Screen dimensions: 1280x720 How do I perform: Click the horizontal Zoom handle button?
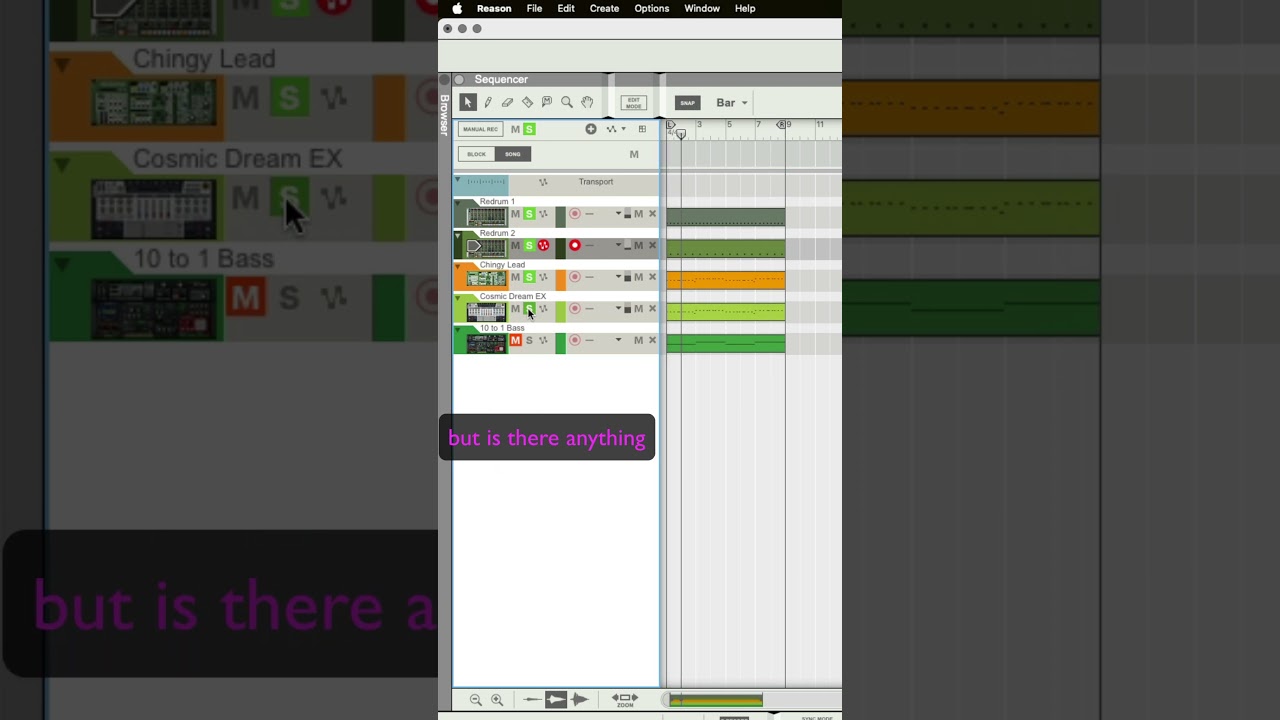pos(625,700)
